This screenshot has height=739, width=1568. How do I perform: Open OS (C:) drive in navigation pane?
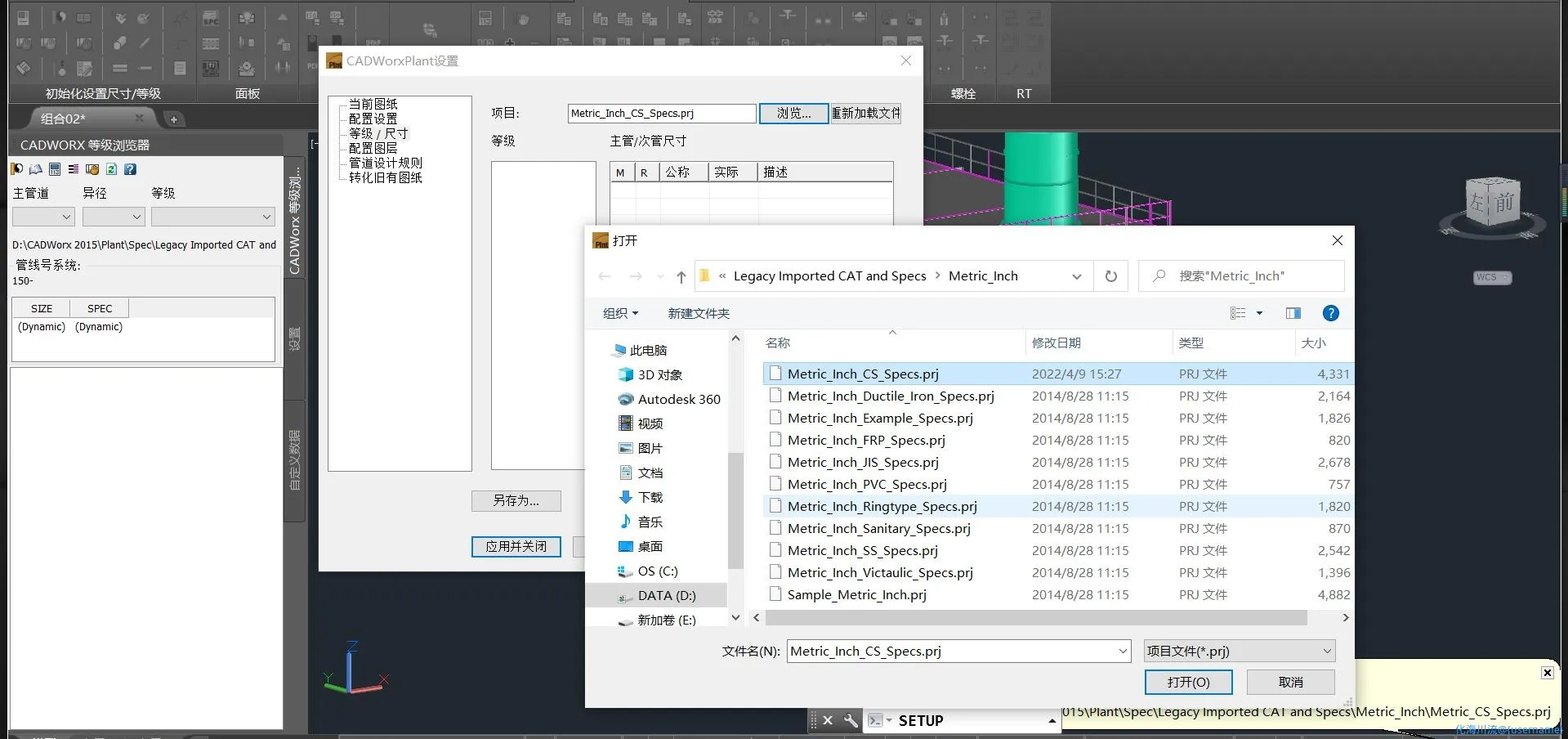point(648,571)
